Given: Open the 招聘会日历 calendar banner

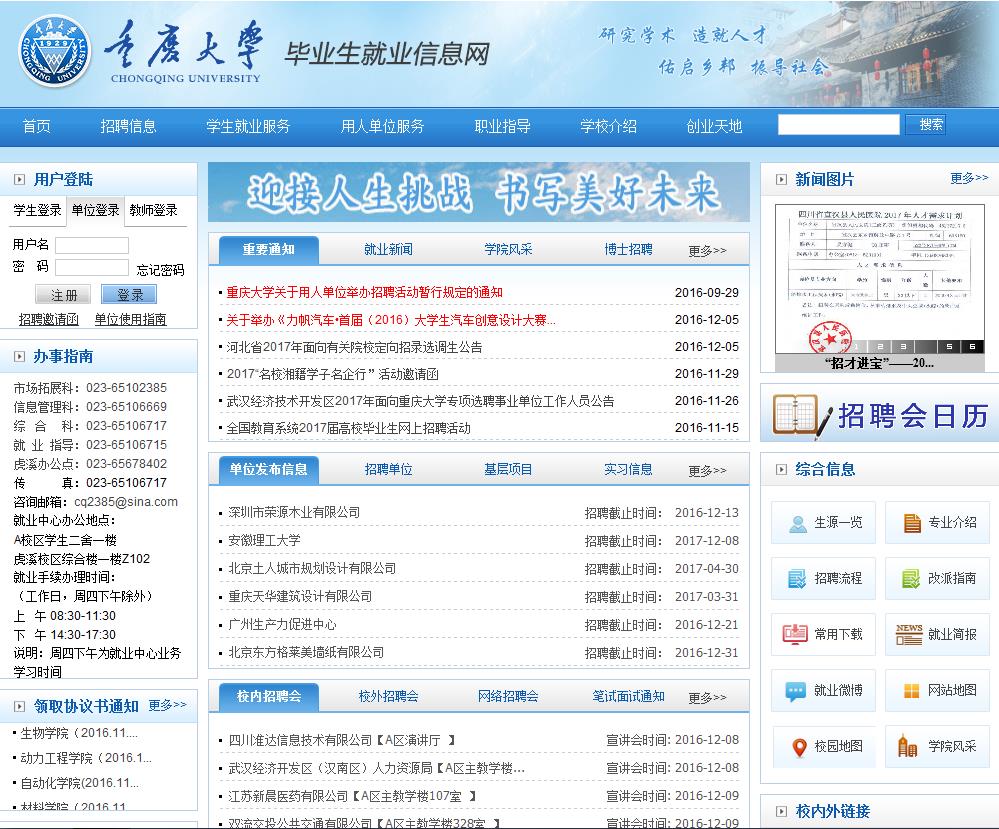Looking at the screenshot, I should [879, 415].
